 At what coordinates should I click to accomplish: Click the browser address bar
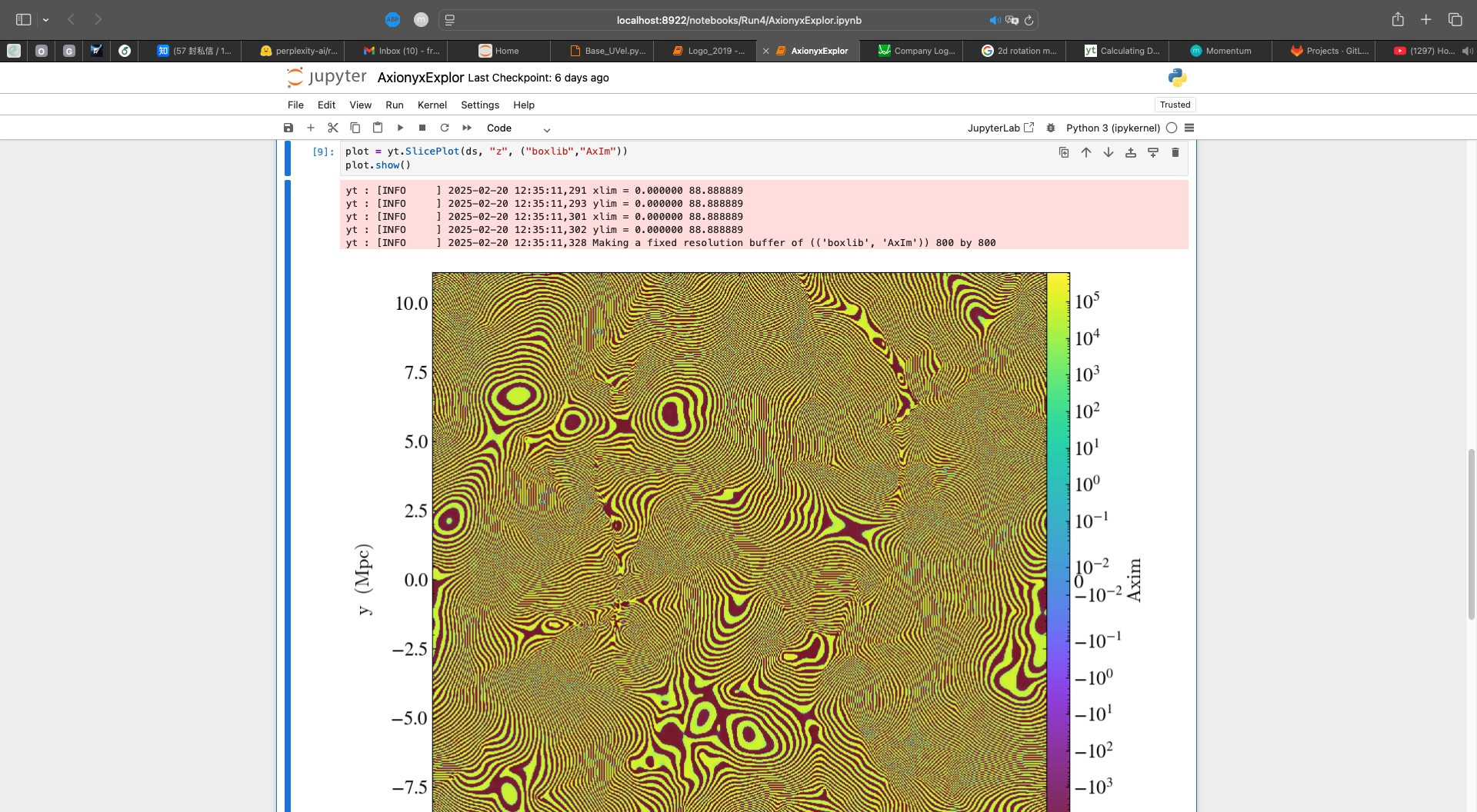[738, 20]
